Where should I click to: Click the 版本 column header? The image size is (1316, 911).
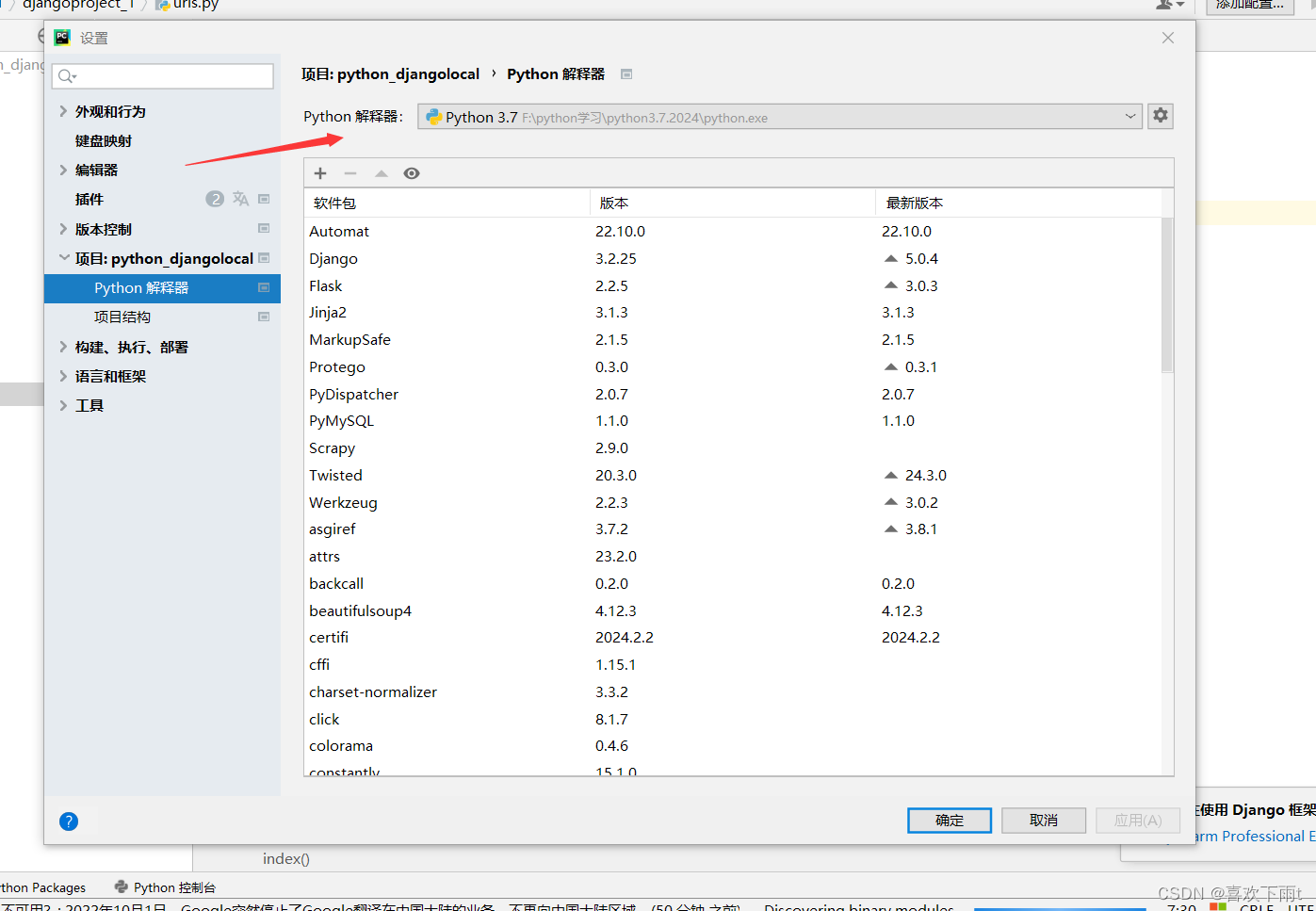pyautogui.click(x=733, y=203)
